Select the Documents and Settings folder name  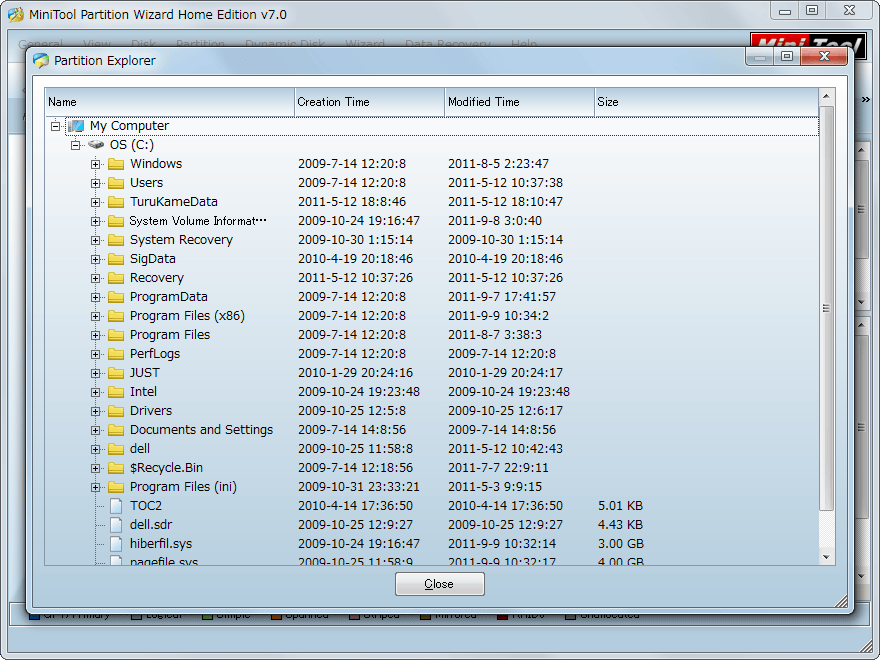point(201,430)
